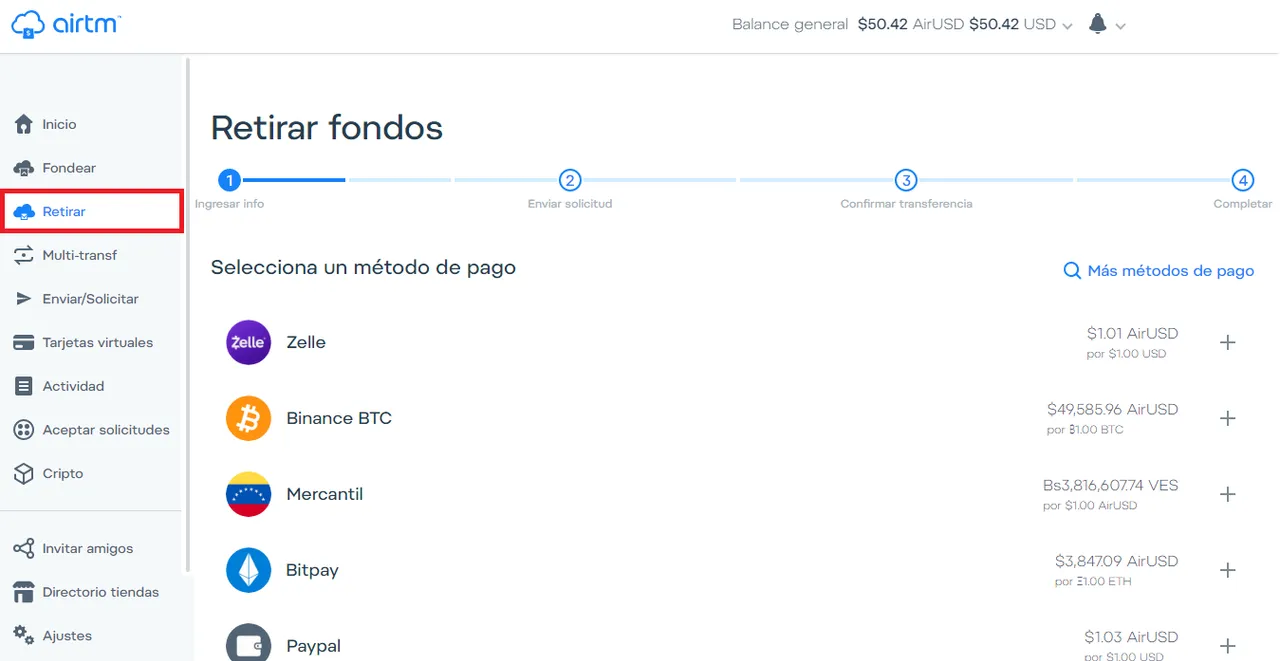Click the Cripto cube icon
Image resolution: width=1280 pixels, height=661 pixels.
pos(24,473)
